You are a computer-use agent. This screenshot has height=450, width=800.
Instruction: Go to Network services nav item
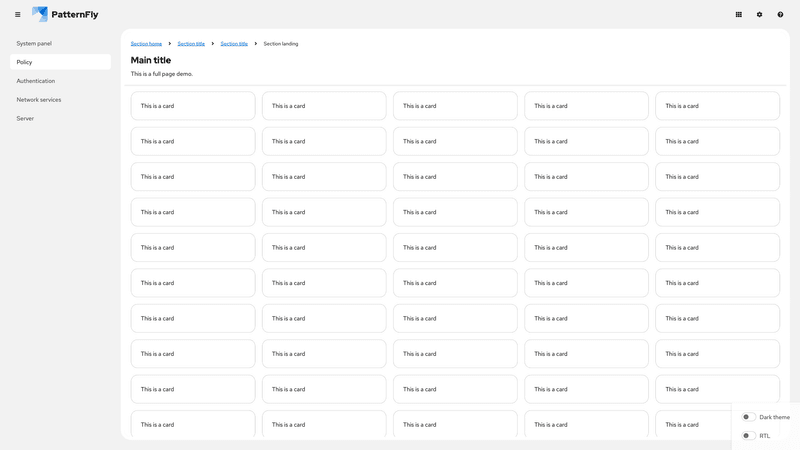60,99
